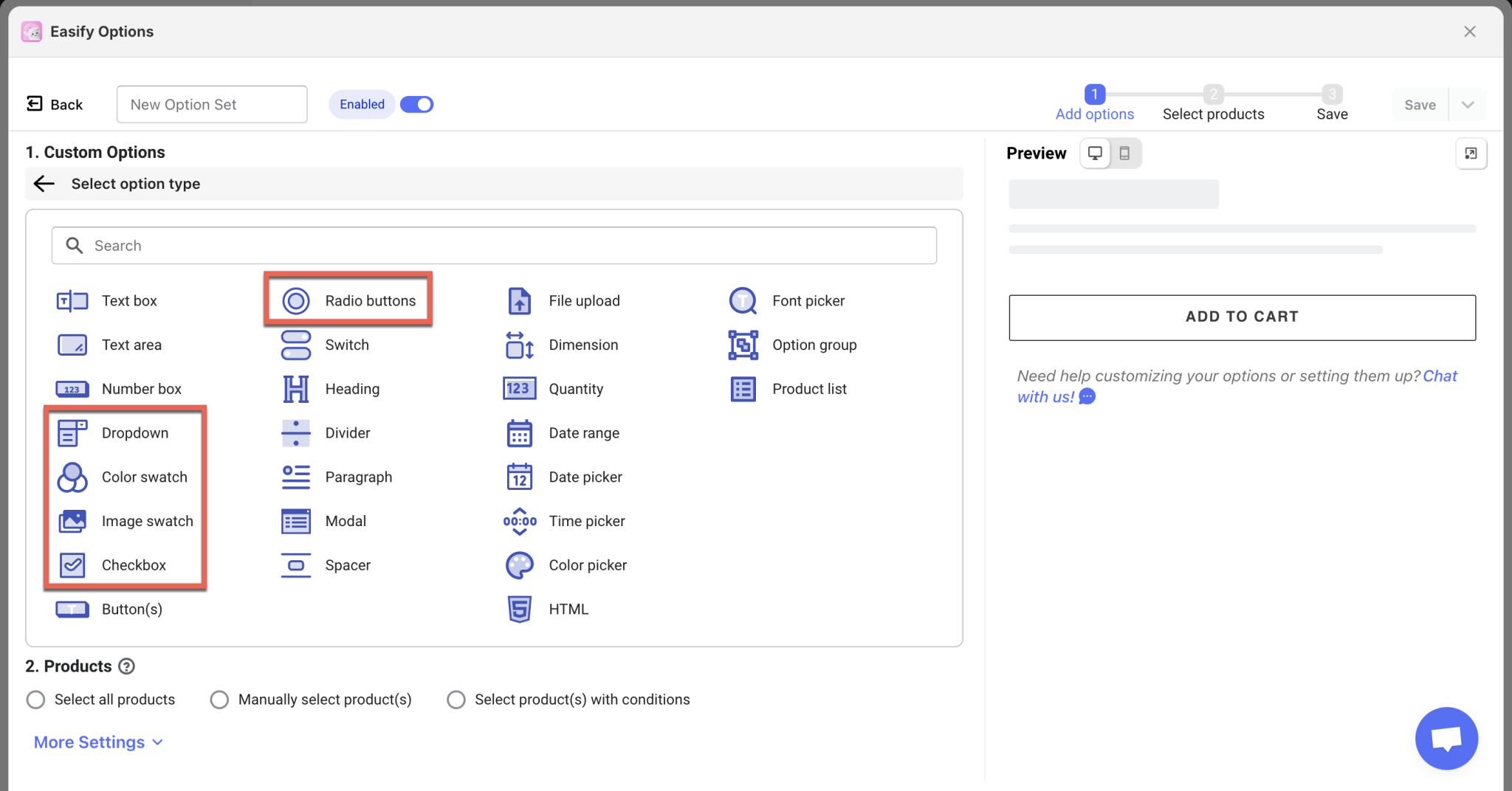1512x791 pixels.
Task: Choose the Checkbox option type icon
Action: (x=72, y=565)
